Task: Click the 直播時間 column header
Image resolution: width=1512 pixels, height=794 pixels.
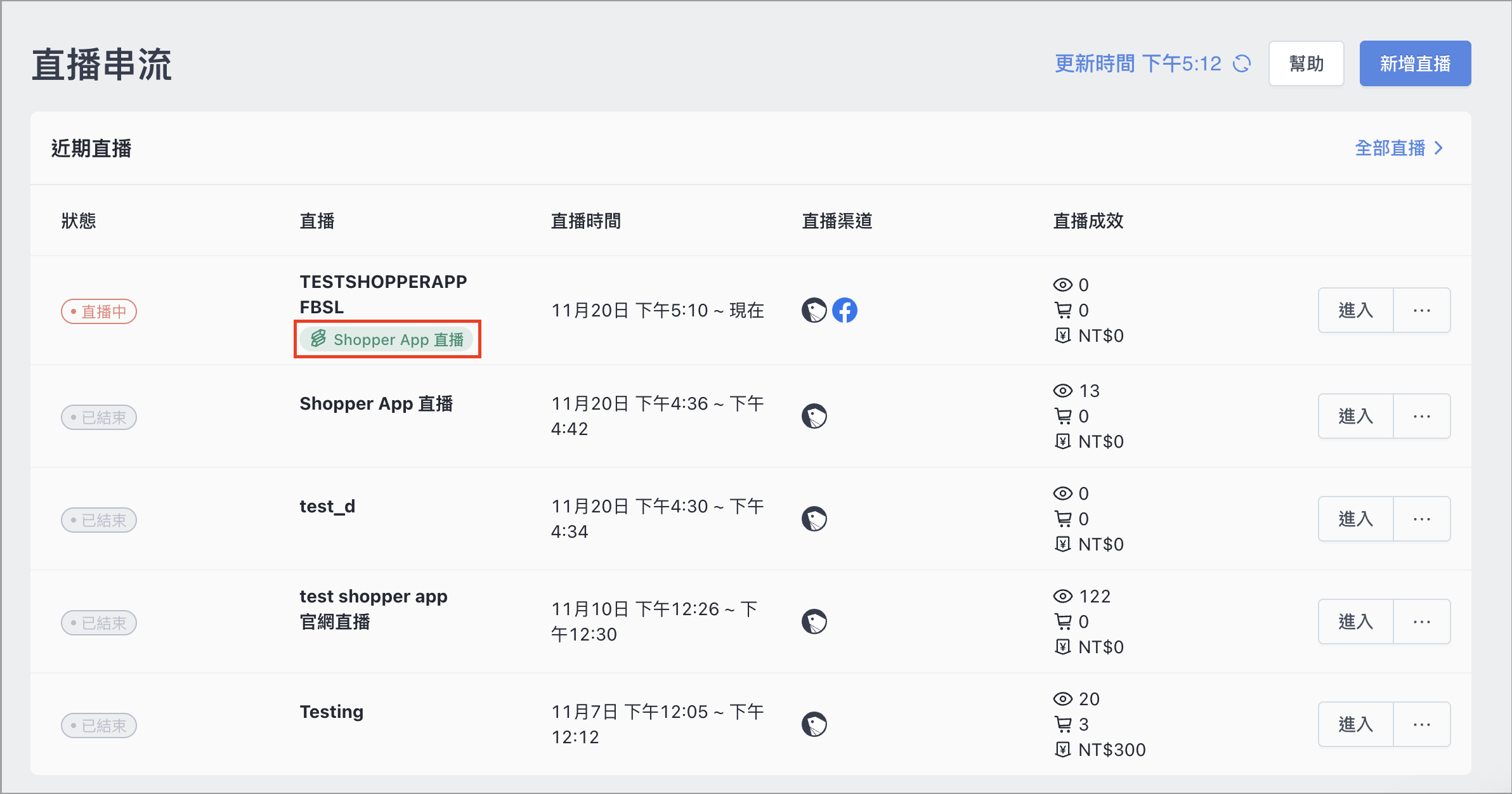Action: (x=586, y=221)
